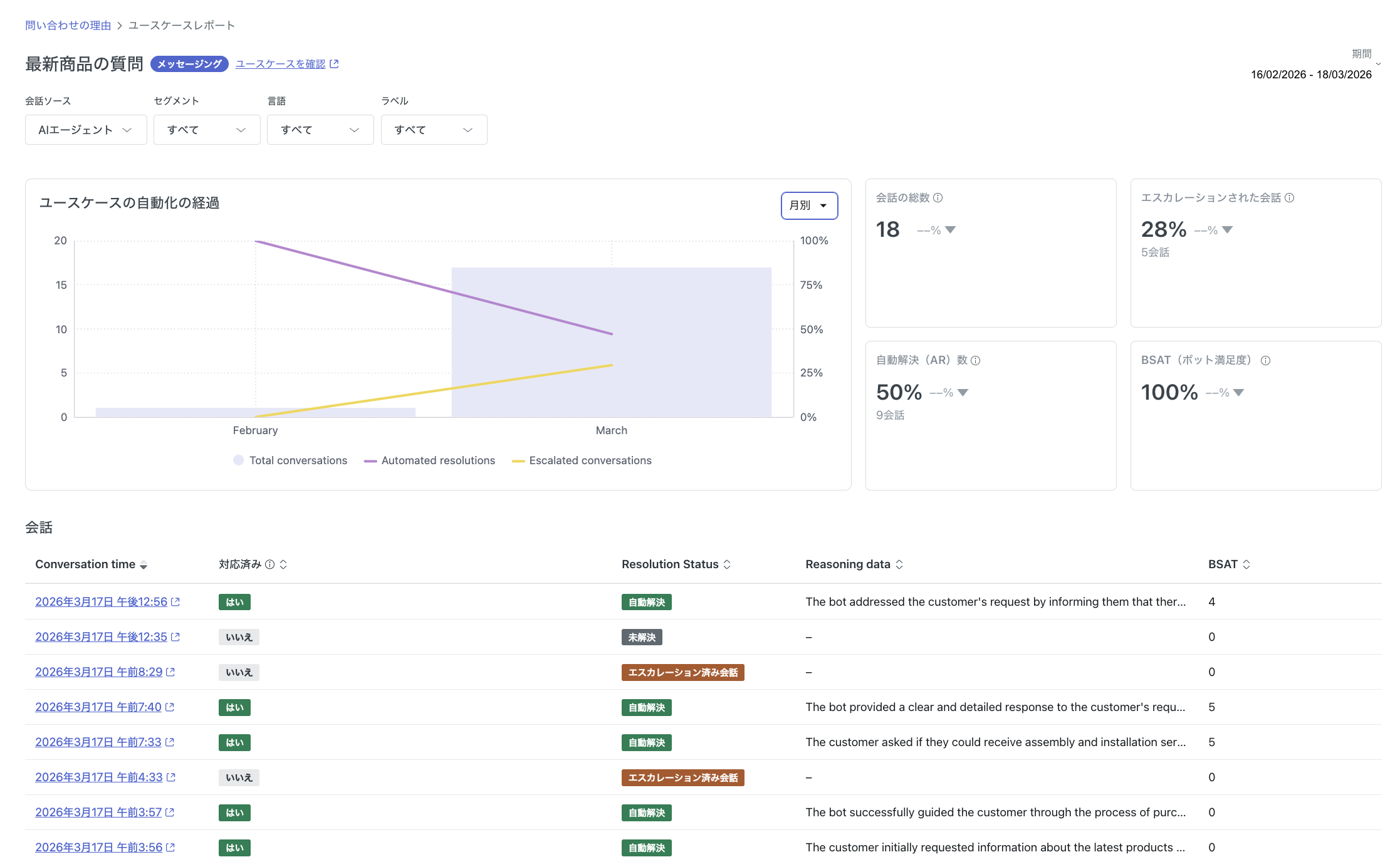Sort the table by Conversation time column
Image resolution: width=1400 pixels, height=862 pixels.
(x=144, y=564)
